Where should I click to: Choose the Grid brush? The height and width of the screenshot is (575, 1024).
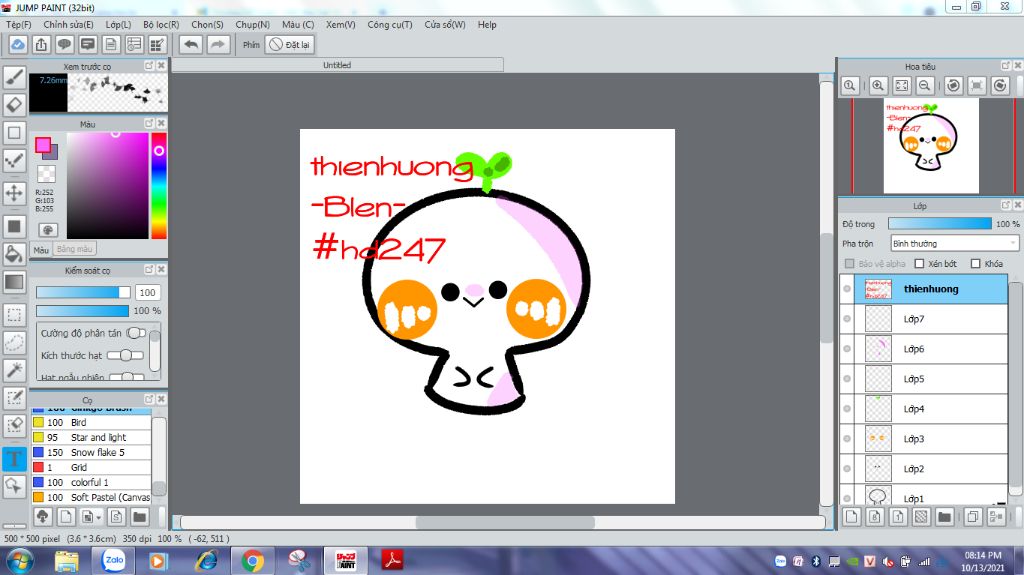[x=91, y=467]
